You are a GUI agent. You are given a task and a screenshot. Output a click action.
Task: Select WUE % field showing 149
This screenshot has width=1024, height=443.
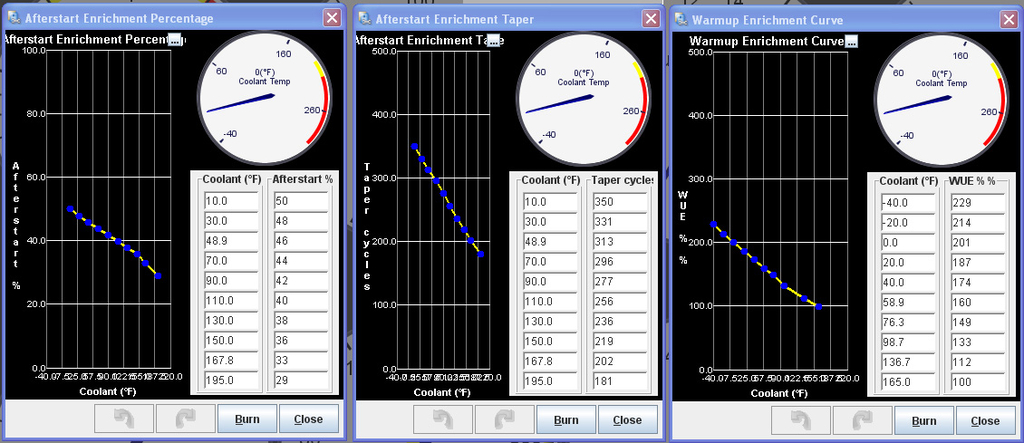977,322
